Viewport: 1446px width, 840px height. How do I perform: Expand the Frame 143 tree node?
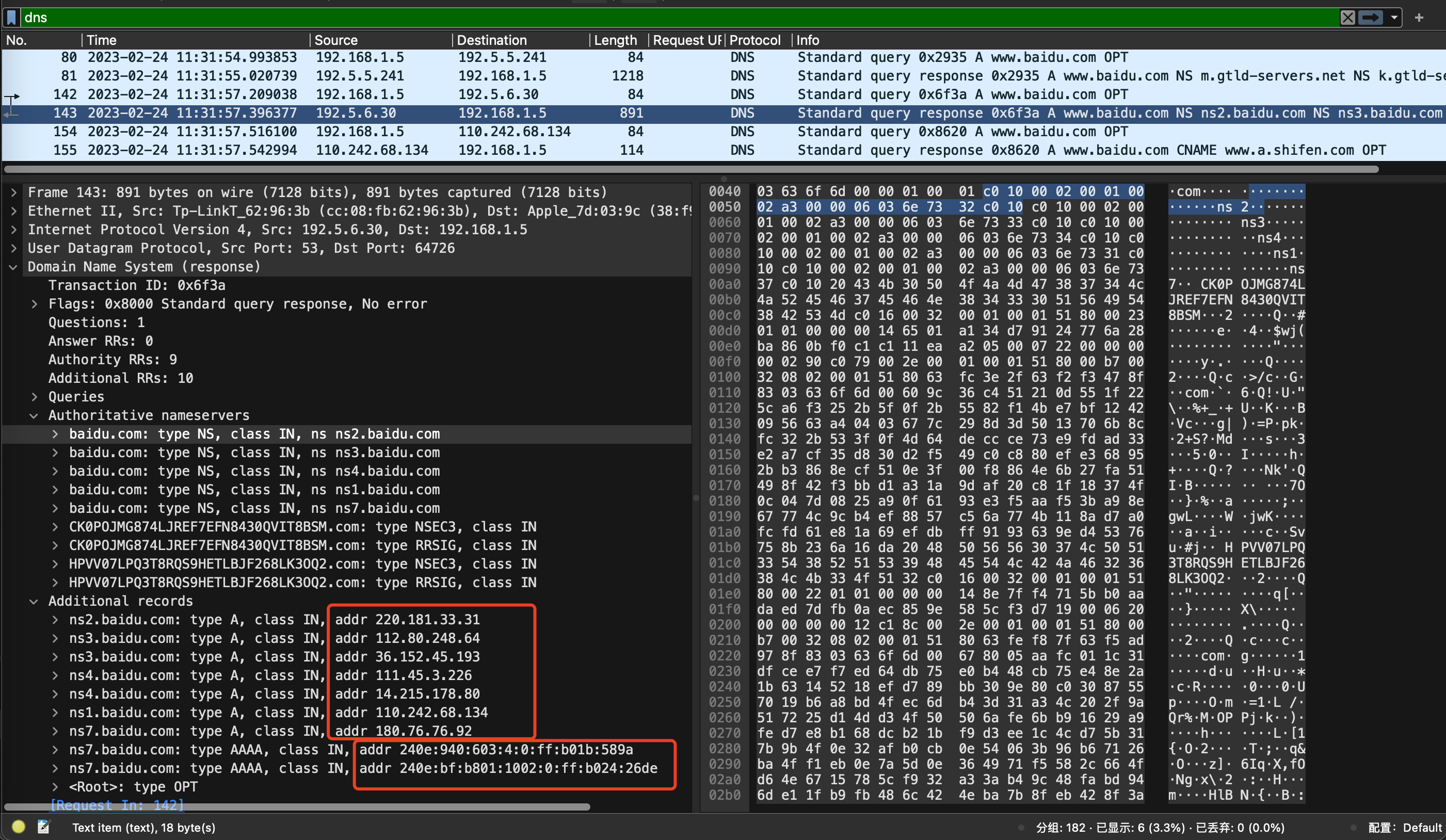(x=13, y=192)
